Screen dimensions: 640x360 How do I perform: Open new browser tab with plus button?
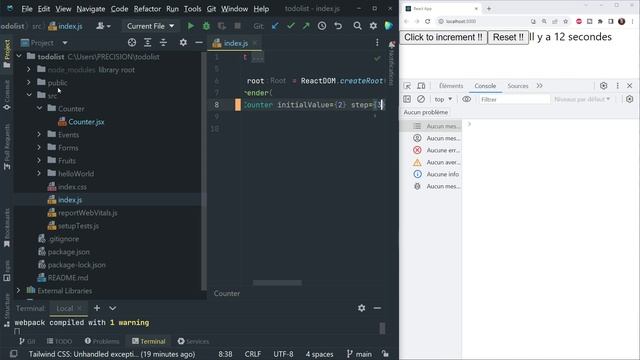coord(489,8)
